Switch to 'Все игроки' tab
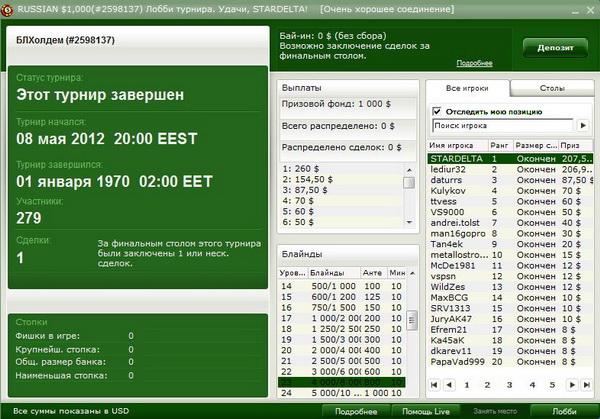 [467, 88]
